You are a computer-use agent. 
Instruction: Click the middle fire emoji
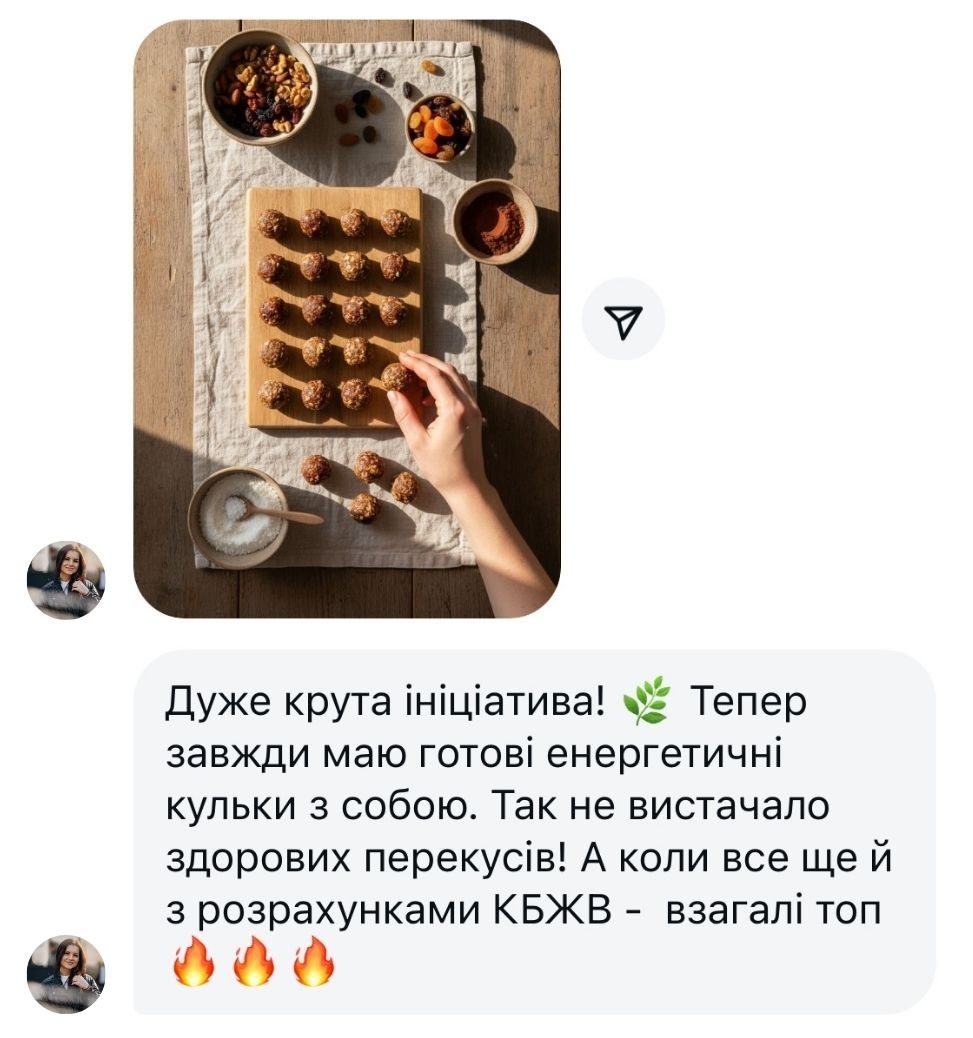click(x=254, y=961)
